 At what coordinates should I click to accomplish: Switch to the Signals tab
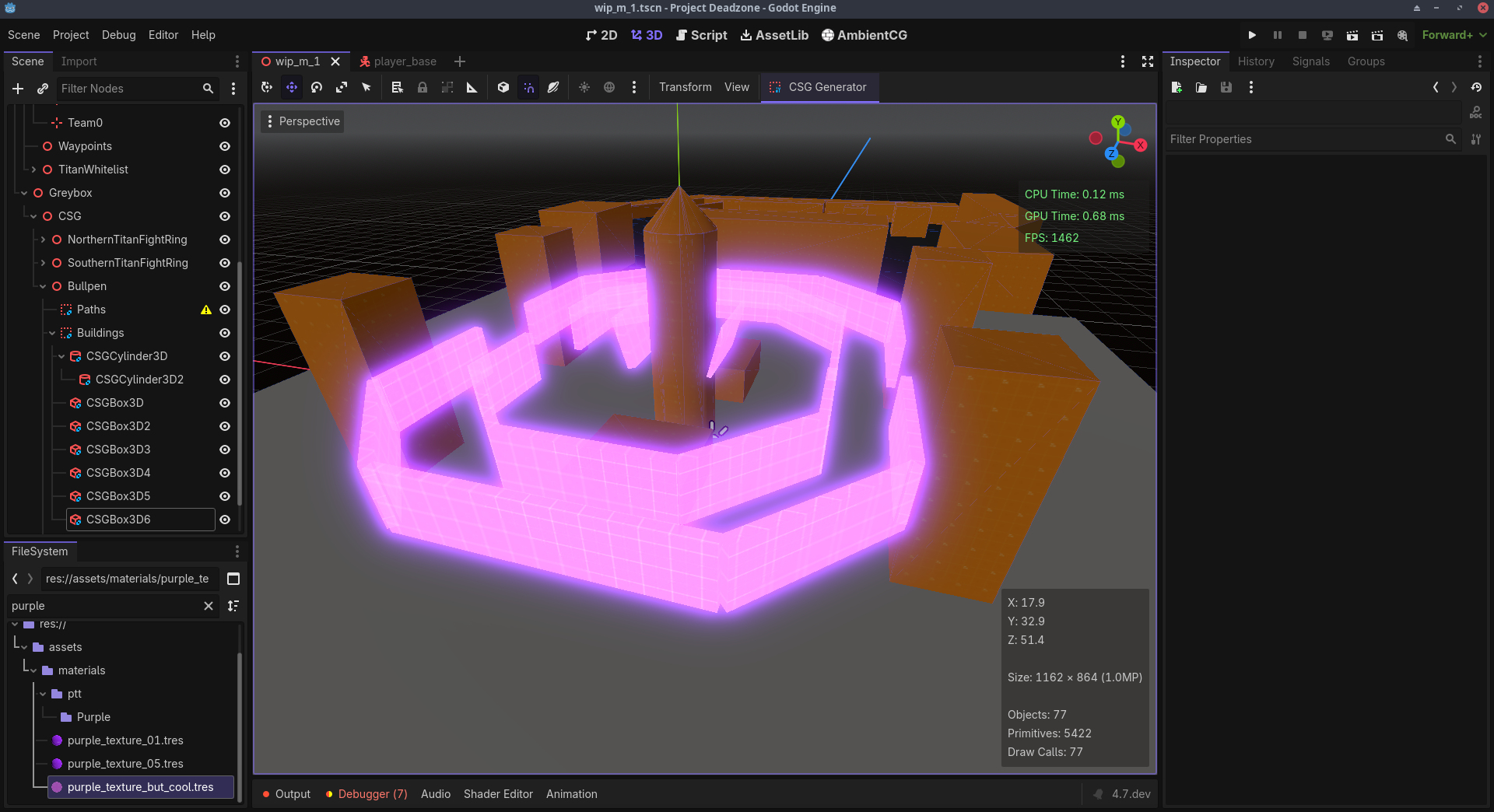click(x=1310, y=61)
